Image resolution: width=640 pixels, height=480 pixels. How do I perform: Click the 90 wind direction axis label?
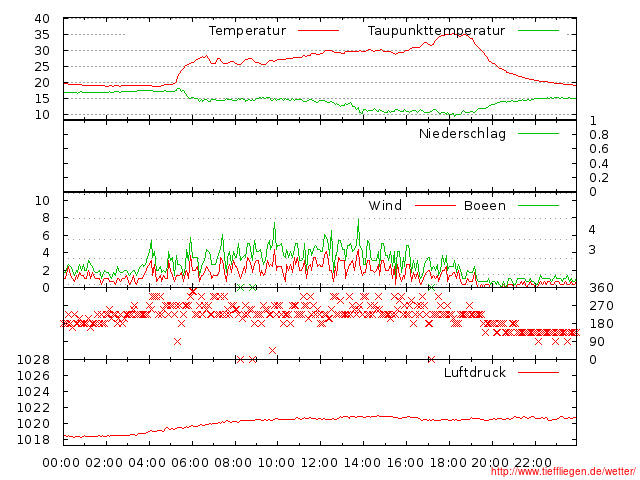(597, 342)
